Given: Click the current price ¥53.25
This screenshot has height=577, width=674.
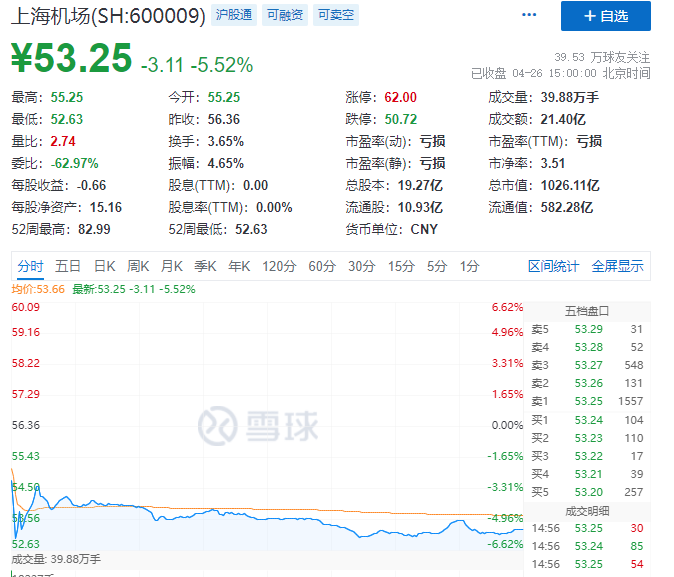Looking at the screenshot, I should coord(71,58).
